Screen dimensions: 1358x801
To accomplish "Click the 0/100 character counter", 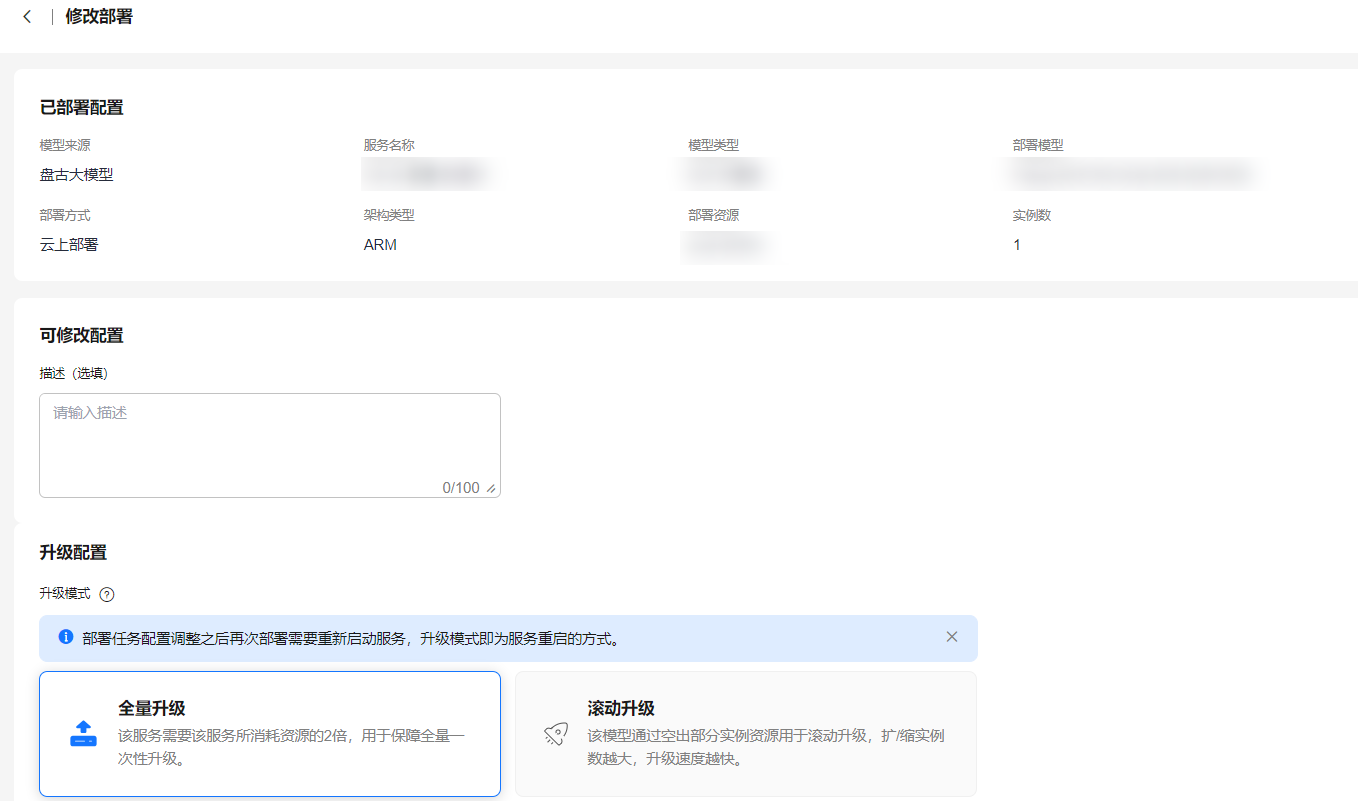I will [460, 488].
